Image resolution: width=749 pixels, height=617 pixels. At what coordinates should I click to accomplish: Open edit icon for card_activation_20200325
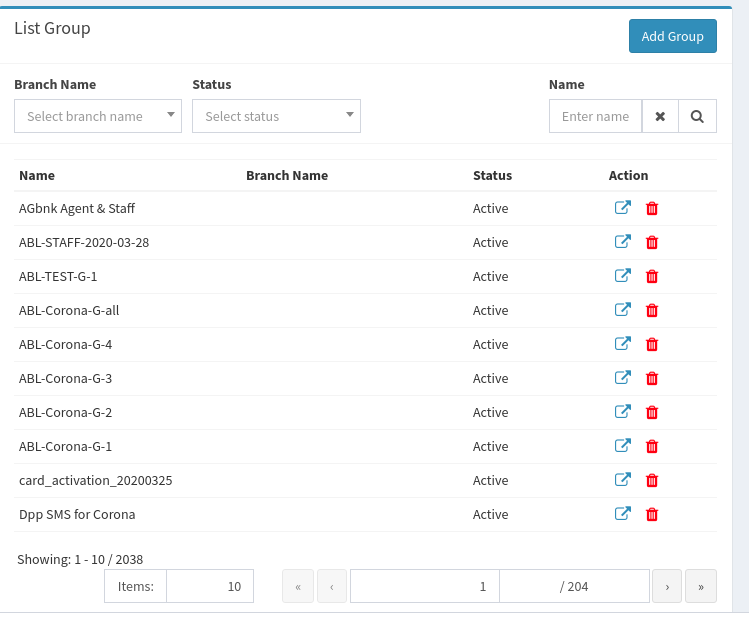pos(622,479)
